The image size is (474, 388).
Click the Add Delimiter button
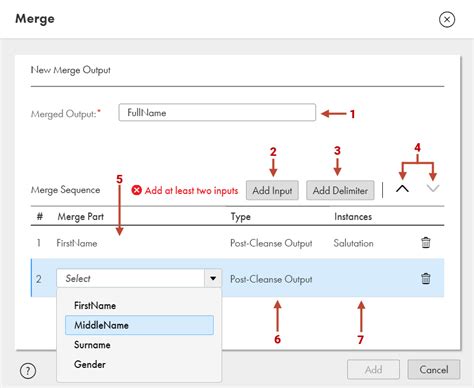(x=340, y=190)
